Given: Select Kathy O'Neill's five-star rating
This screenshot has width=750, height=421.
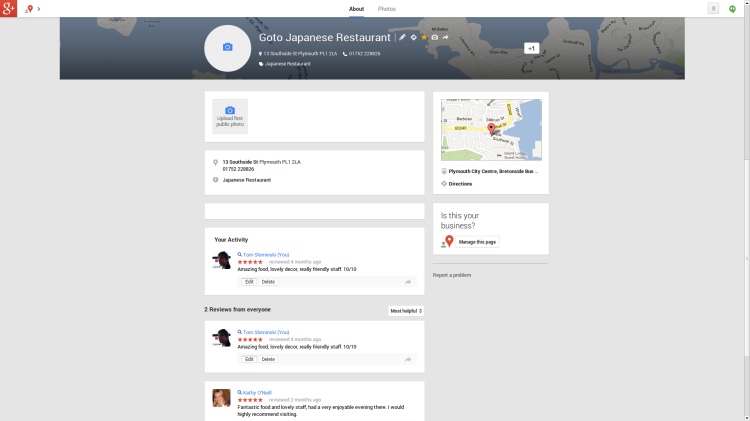Looking at the screenshot, I should point(250,400).
